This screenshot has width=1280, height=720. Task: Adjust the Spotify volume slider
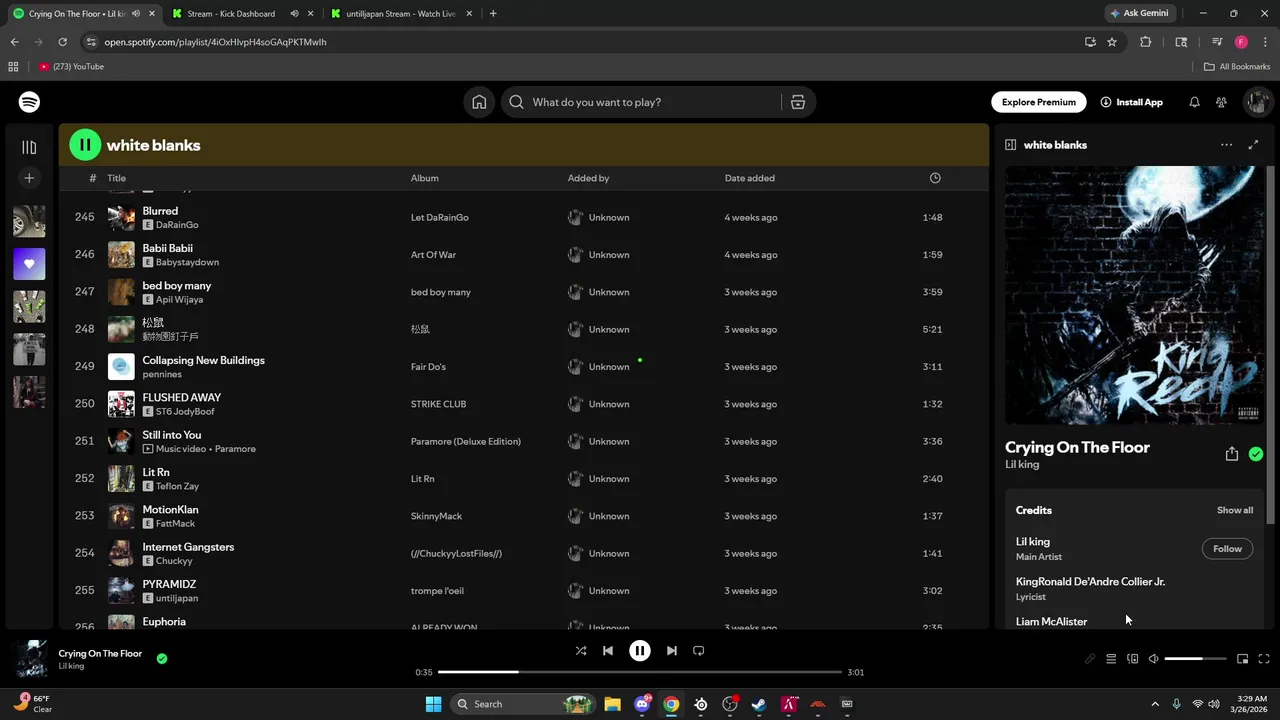click(1195, 659)
